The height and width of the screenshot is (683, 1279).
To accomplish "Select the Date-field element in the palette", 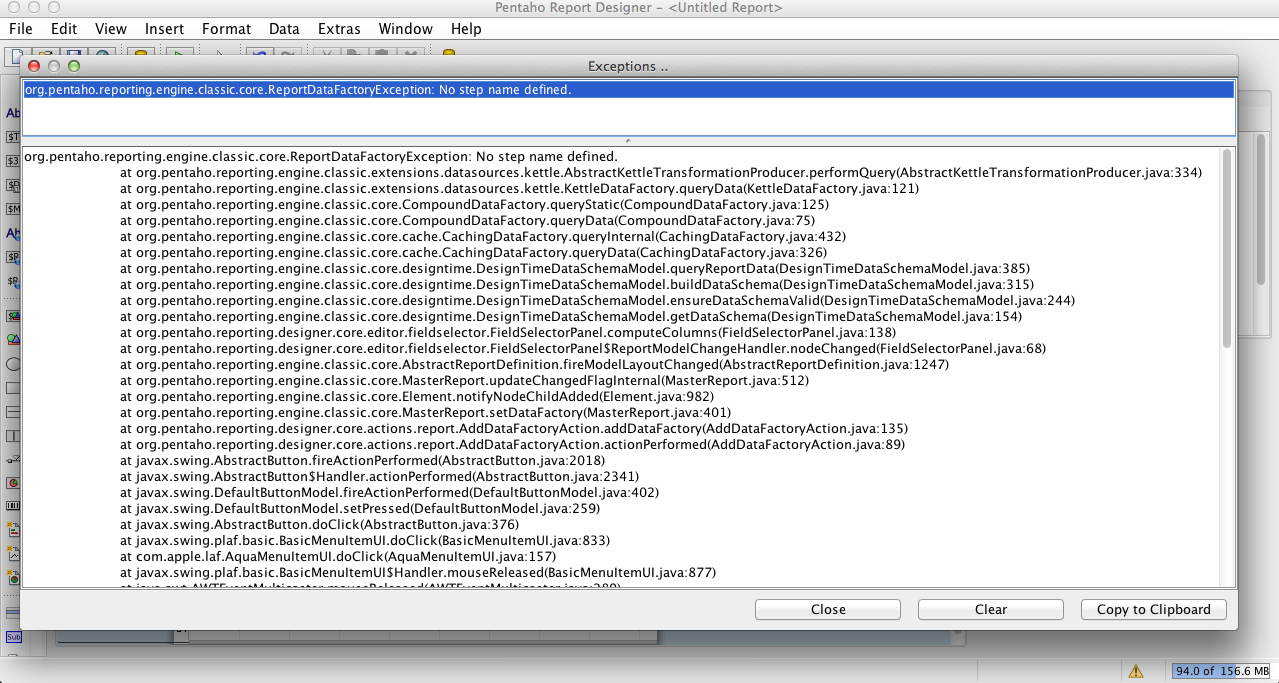I will tap(13, 185).
